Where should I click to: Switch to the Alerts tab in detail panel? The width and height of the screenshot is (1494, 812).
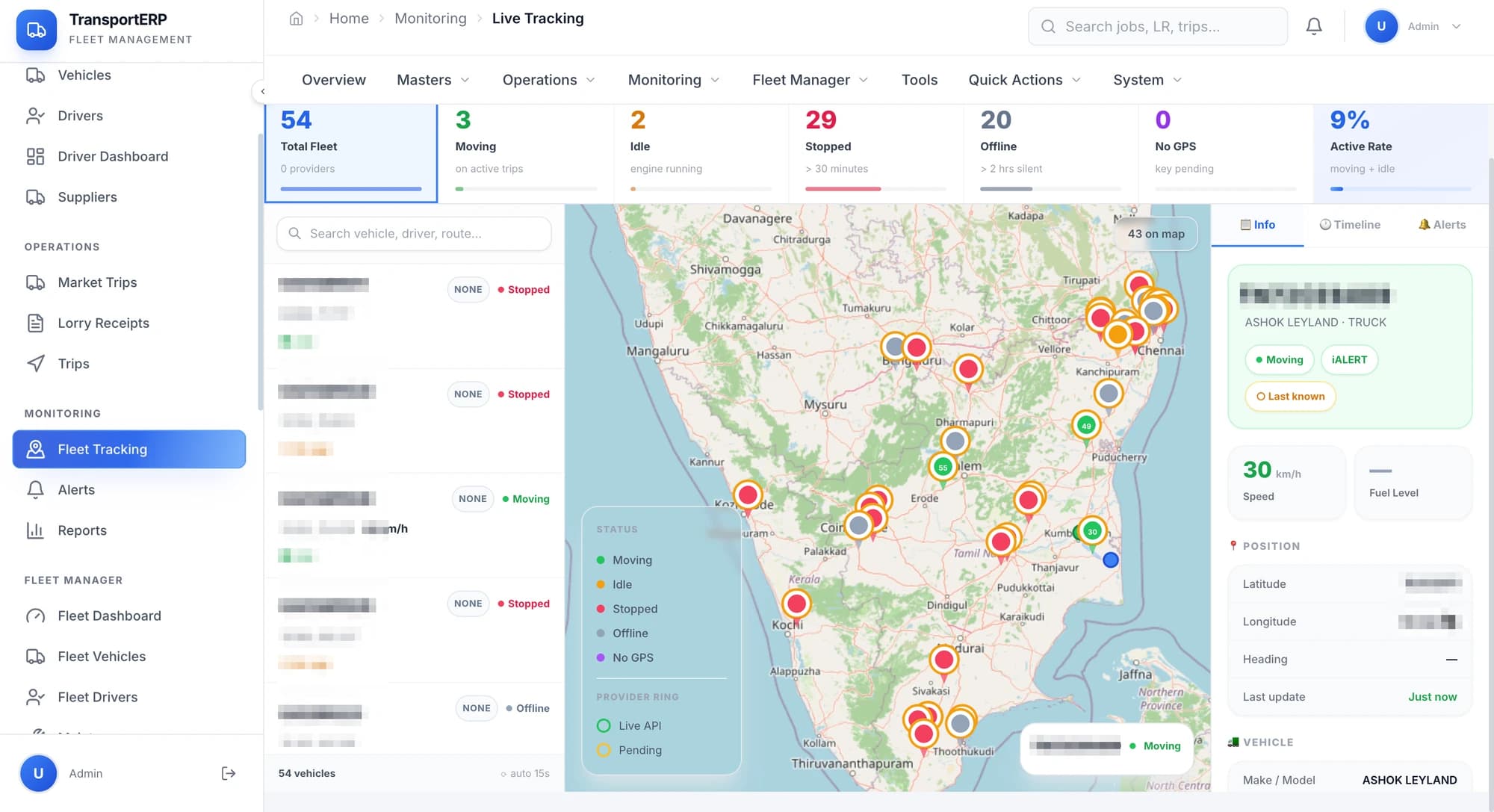(x=1442, y=225)
